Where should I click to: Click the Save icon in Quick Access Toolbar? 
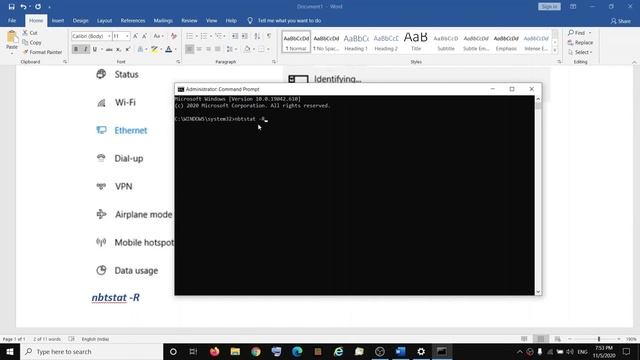click(11, 7)
